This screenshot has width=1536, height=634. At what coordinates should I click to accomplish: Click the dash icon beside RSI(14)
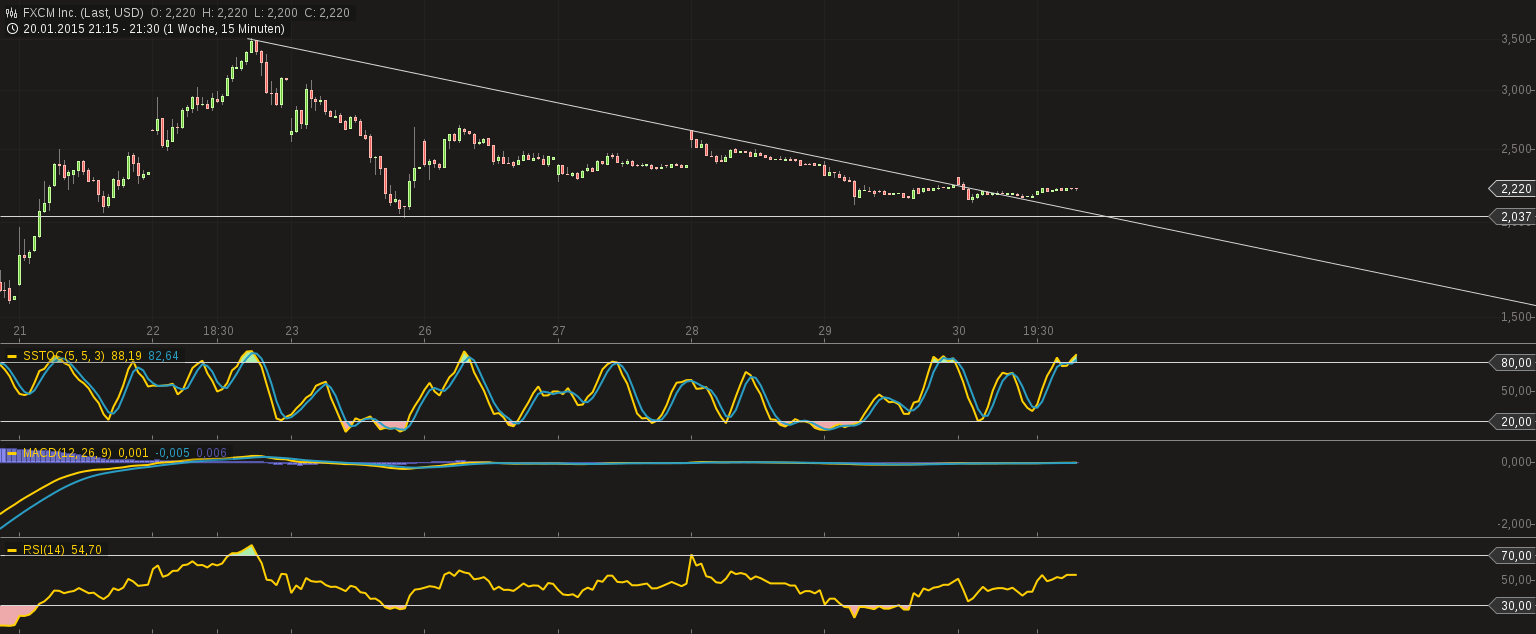11,548
